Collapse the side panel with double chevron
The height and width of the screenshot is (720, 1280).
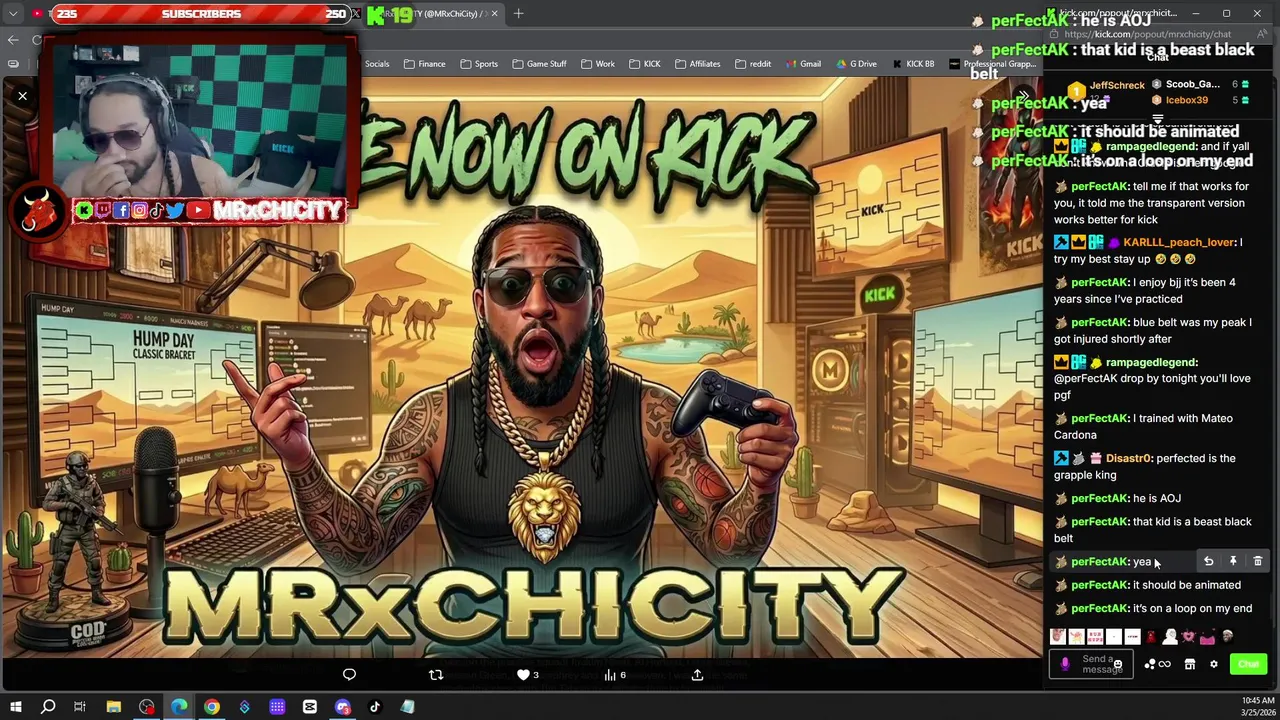tap(1023, 96)
